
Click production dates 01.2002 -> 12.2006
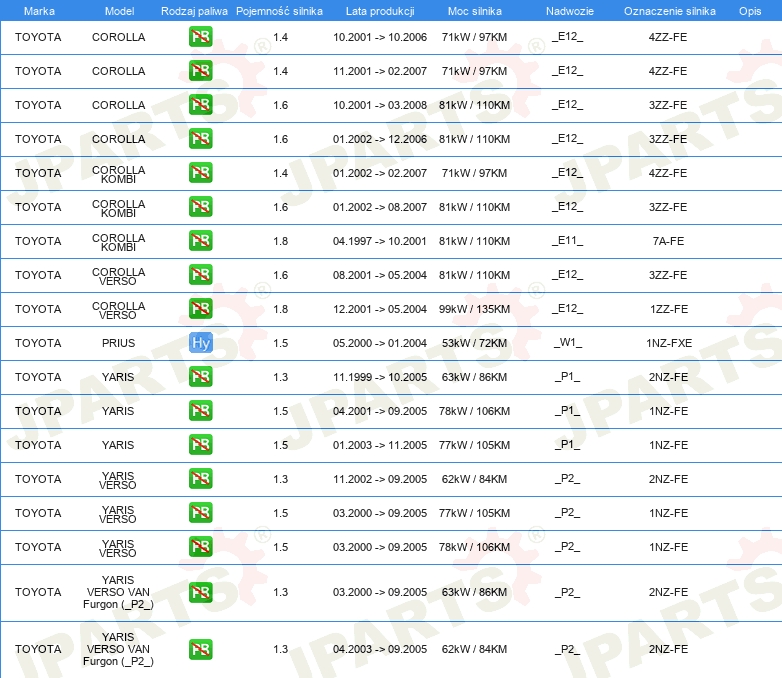(x=380, y=139)
